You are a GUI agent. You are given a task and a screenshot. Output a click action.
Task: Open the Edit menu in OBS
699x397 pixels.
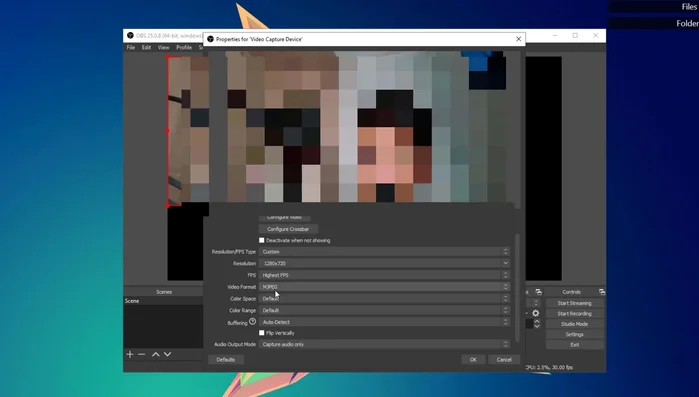pos(146,47)
